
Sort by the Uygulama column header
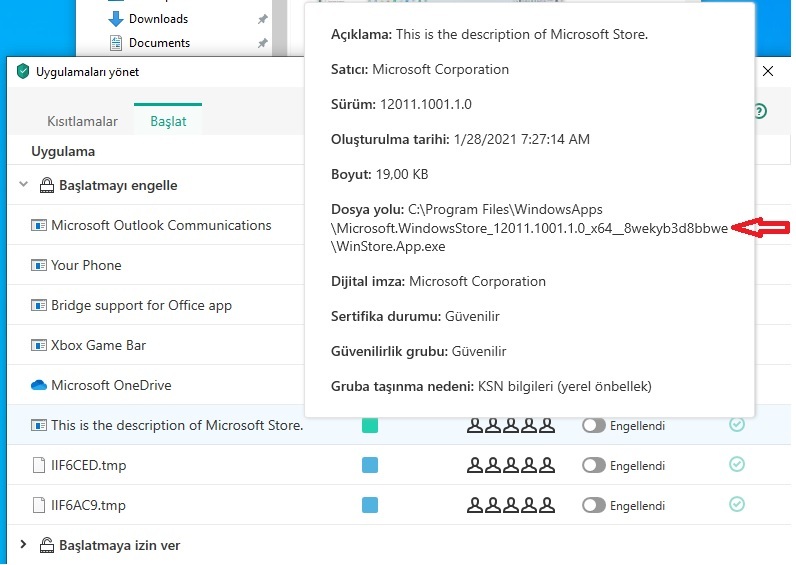coord(63,152)
